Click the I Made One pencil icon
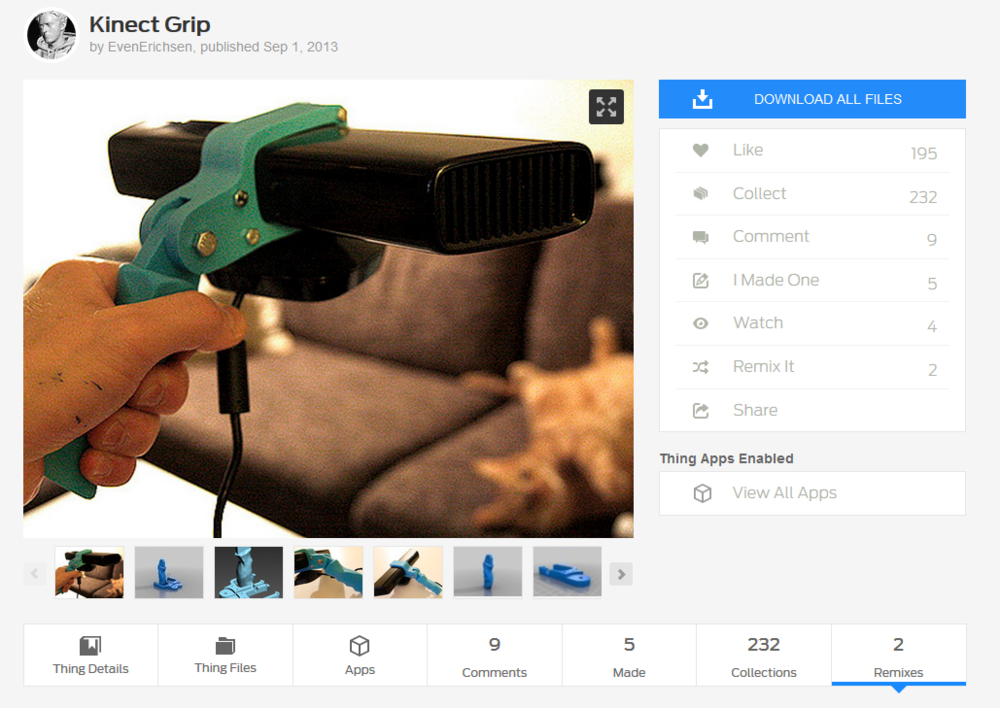The width and height of the screenshot is (1000, 708). pyautogui.click(x=700, y=280)
